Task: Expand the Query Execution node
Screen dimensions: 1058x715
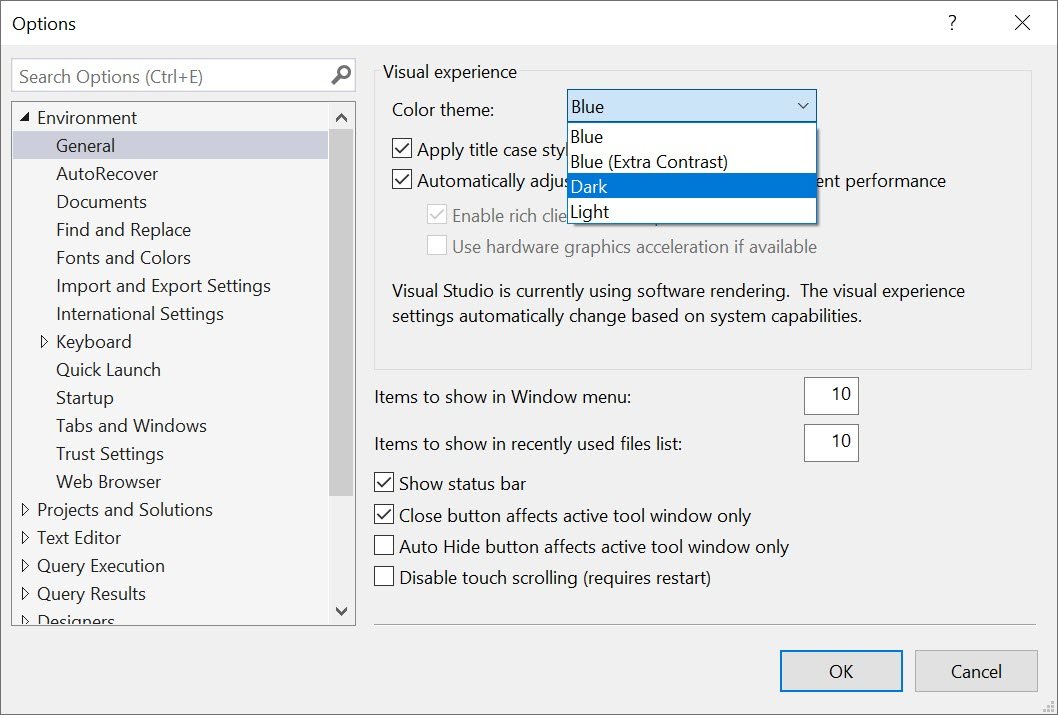Action: pyautogui.click(x=25, y=566)
